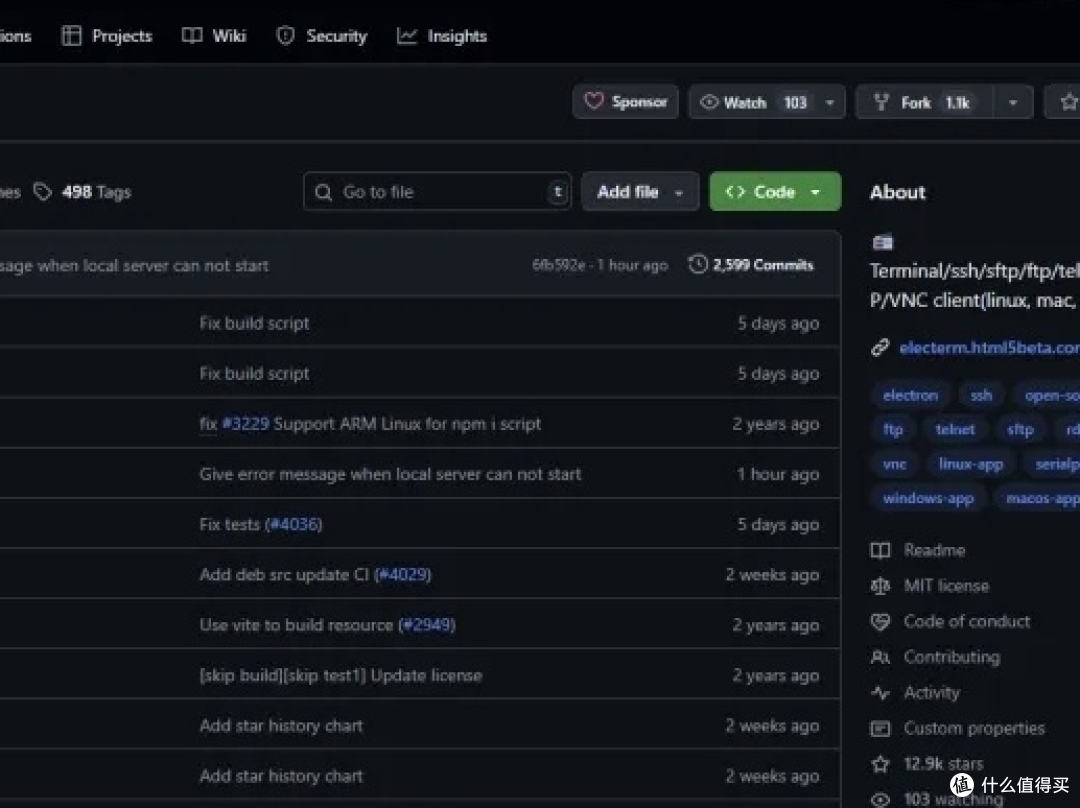Image resolution: width=1080 pixels, height=808 pixels.
Task: Click the eye icon in Watch button
Action: coord(709,103)
